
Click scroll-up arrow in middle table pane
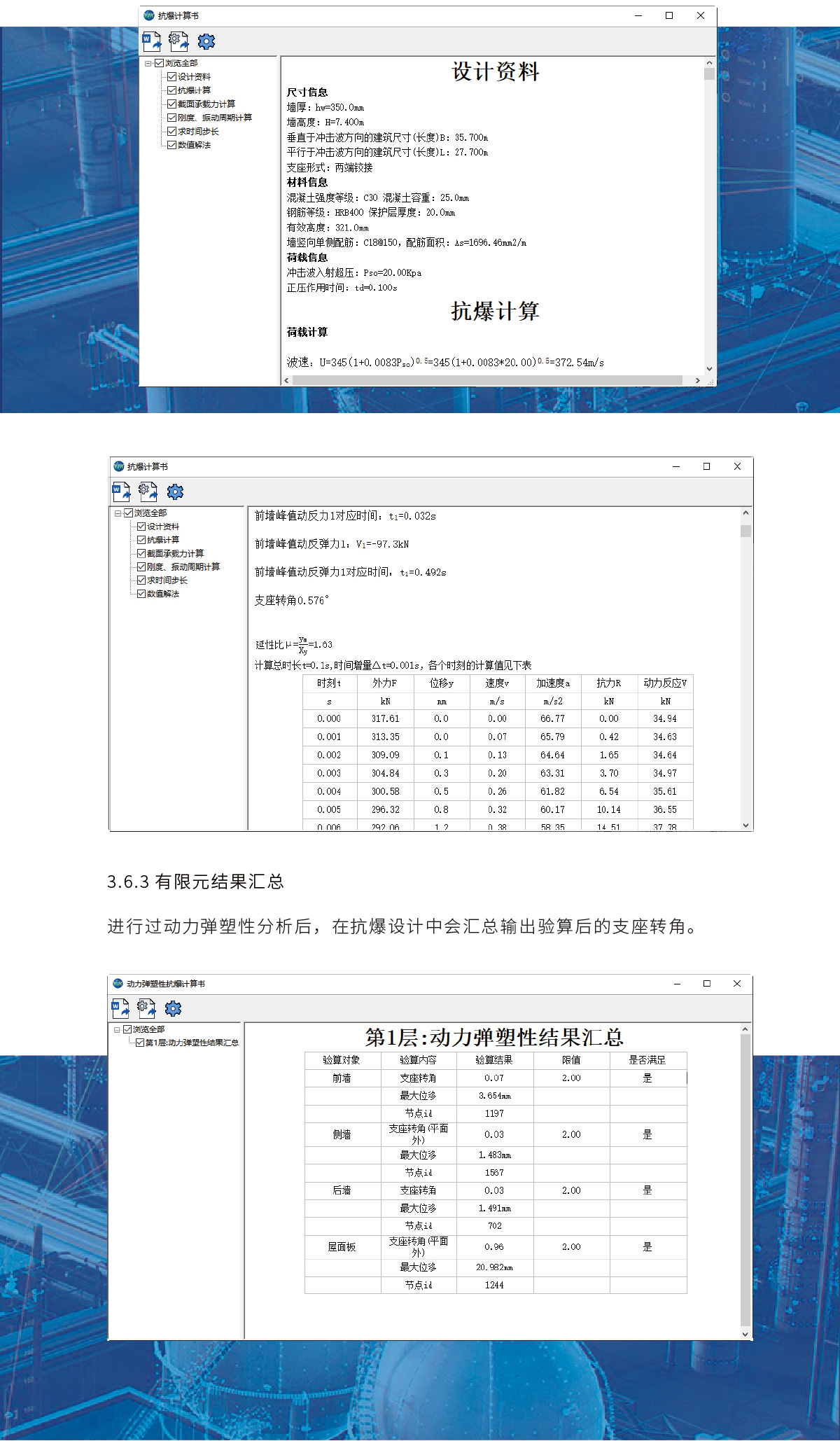745,513
